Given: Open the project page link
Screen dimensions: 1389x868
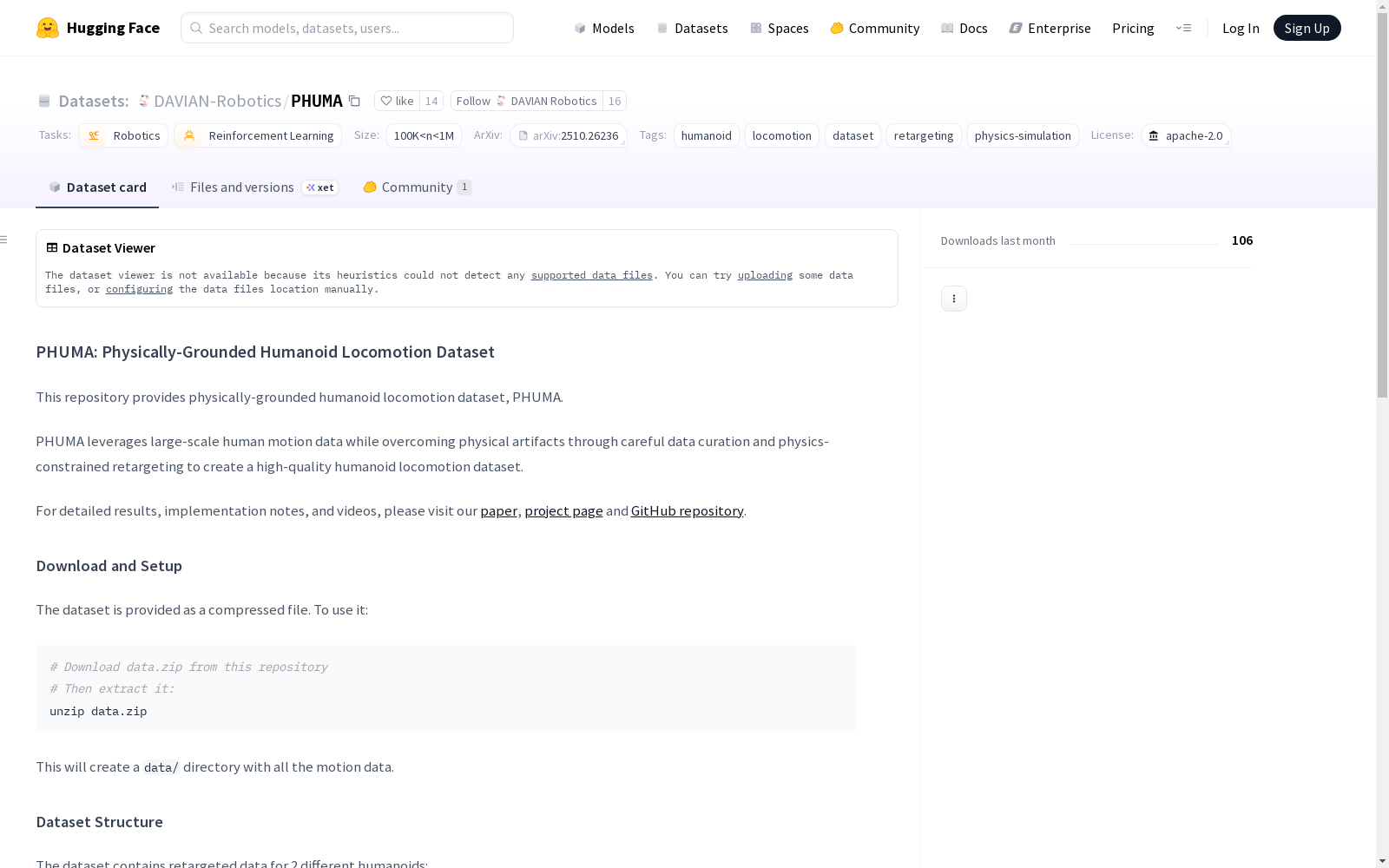Looking at the screenshot, I should pos(563,510).
